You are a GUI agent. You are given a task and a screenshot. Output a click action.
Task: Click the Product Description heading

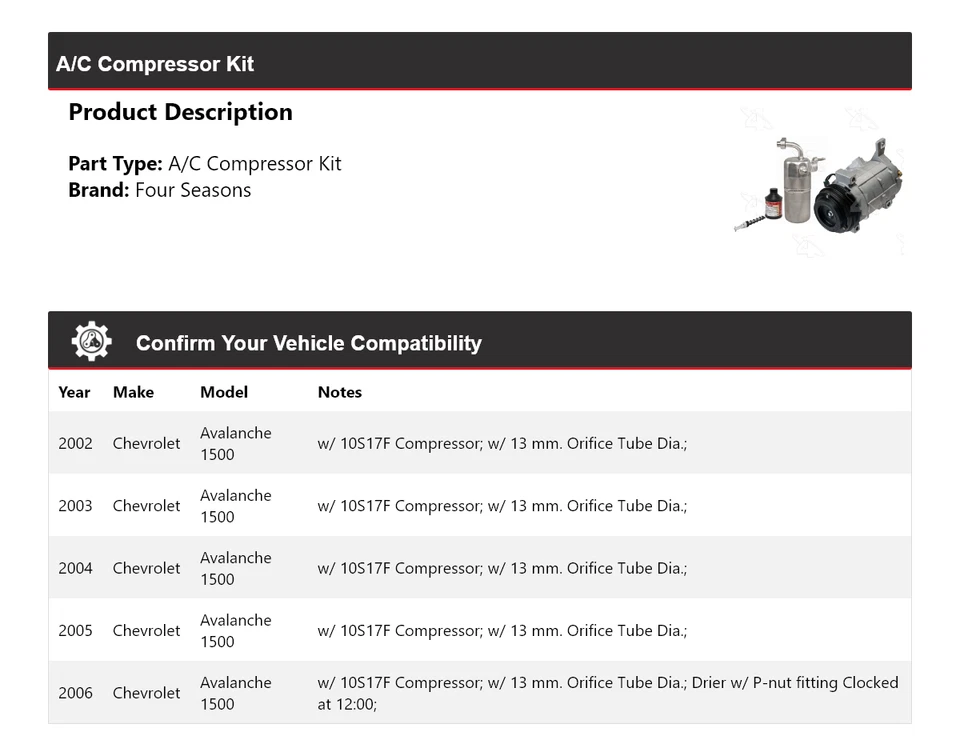point(180,112)
